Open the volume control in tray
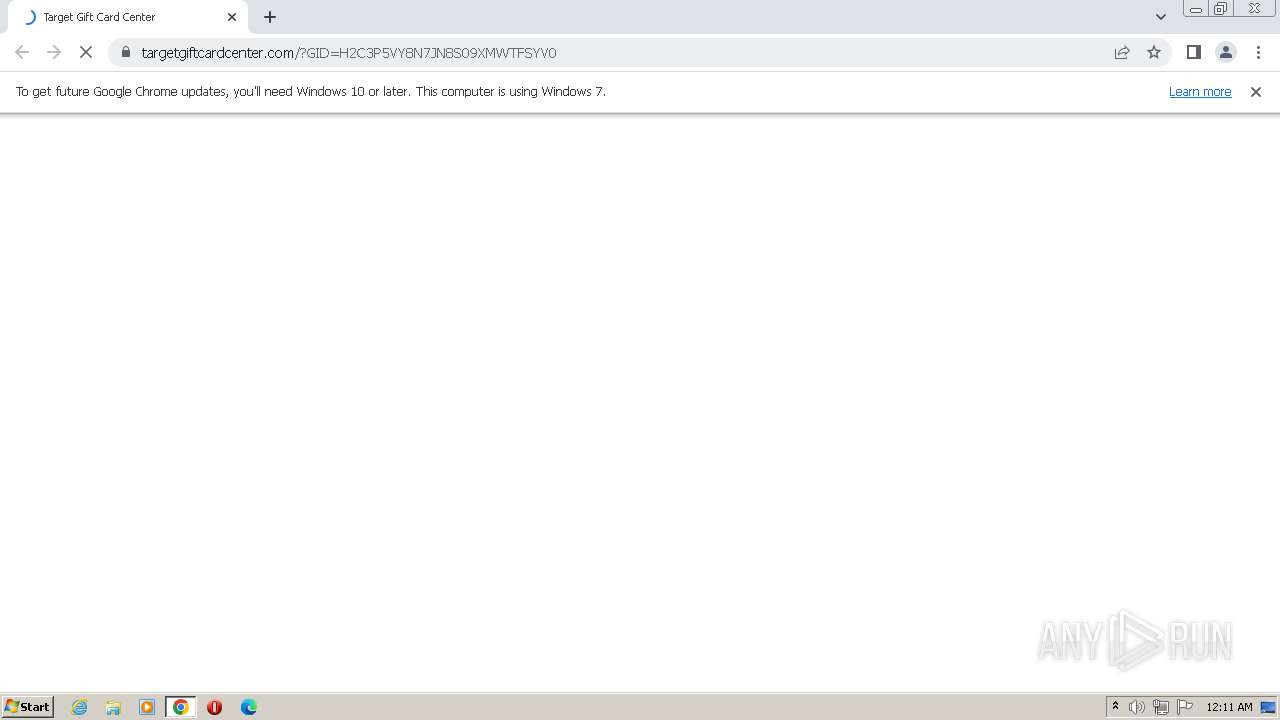This screenshot has height=720, width=1280. [x=1137, y=707]
